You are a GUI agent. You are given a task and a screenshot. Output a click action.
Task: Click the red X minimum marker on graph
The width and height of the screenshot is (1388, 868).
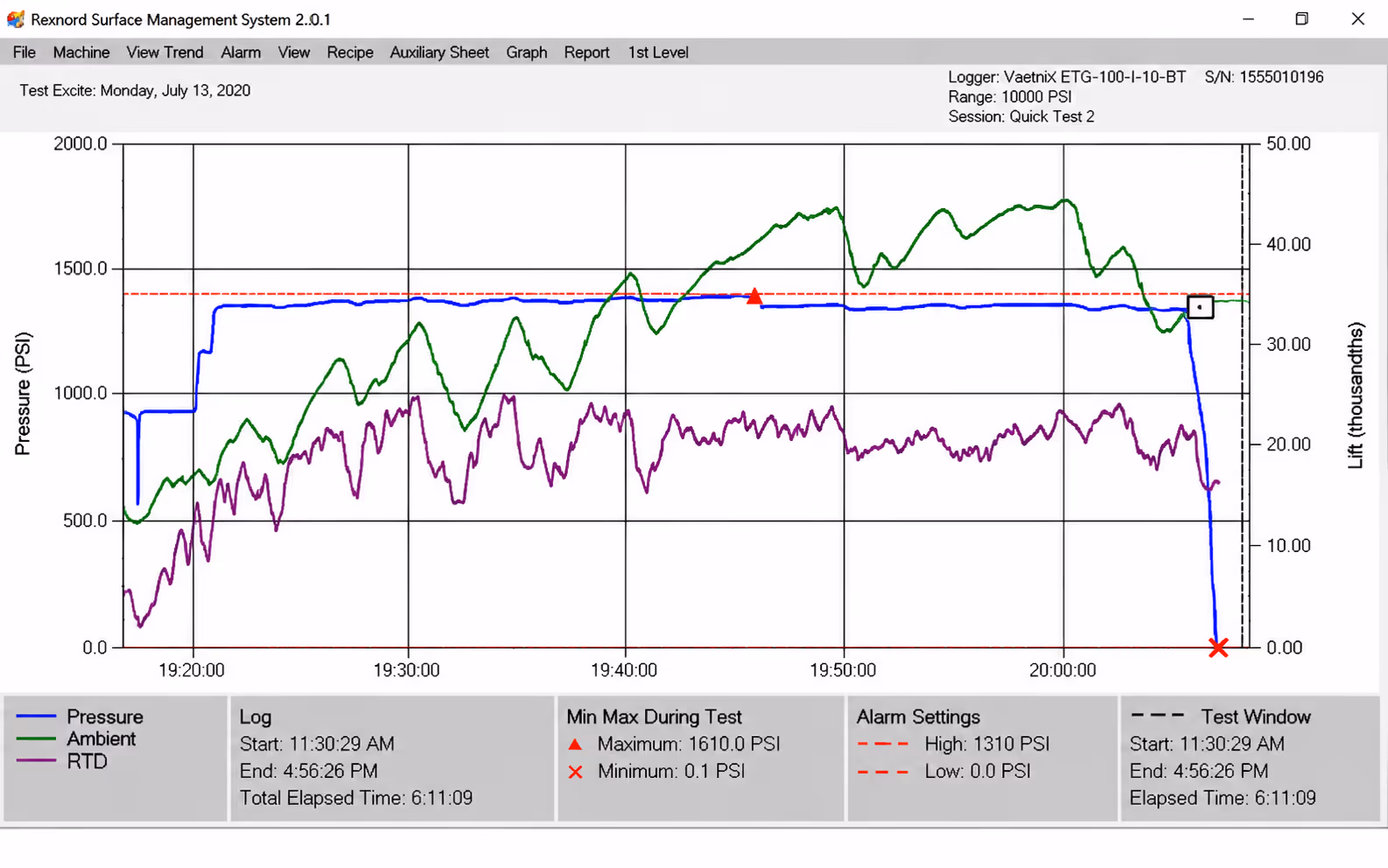(1218, 647)
